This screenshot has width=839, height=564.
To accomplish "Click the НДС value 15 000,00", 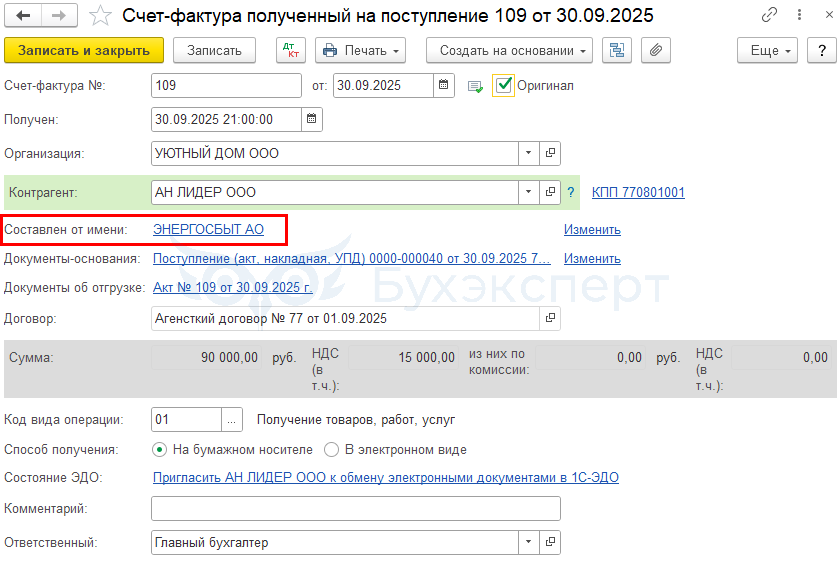I will coord(403,357).
